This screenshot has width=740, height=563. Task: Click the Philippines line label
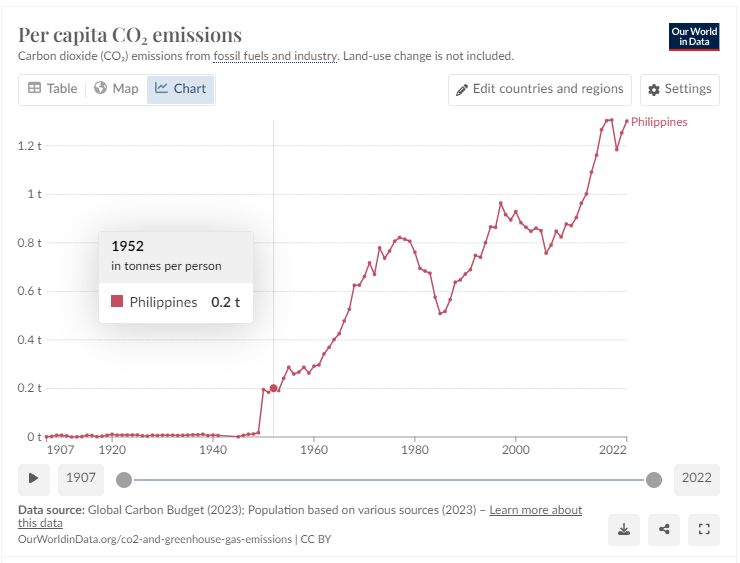(x=659, y=122)
